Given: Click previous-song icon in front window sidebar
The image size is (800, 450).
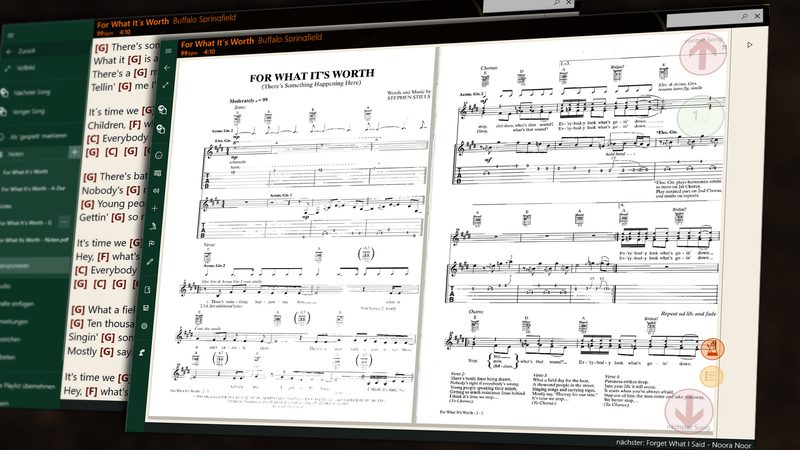Looking at the screenshot, I should [161, 129].
